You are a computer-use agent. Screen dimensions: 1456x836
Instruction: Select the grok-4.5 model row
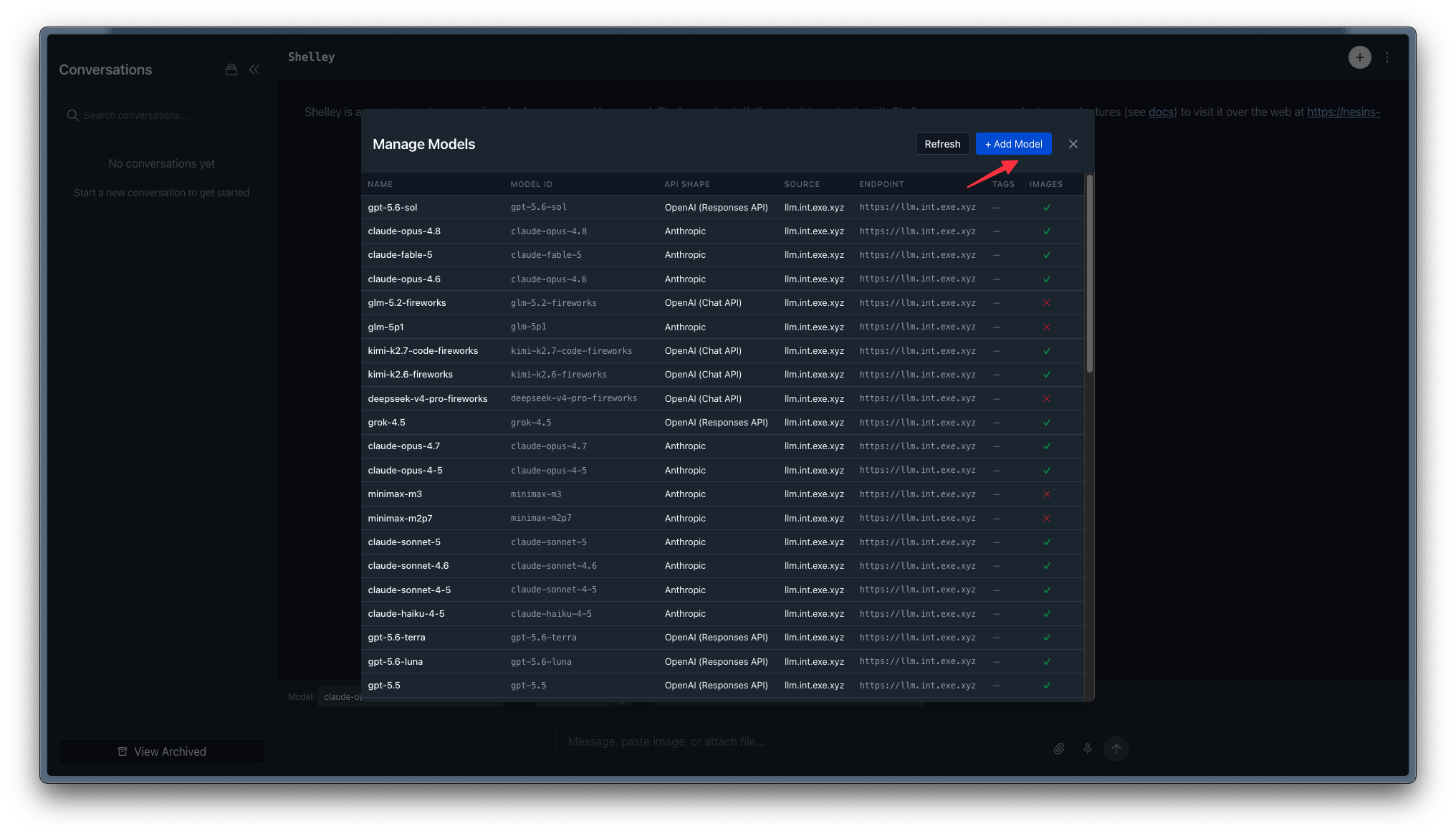[722, 423]
